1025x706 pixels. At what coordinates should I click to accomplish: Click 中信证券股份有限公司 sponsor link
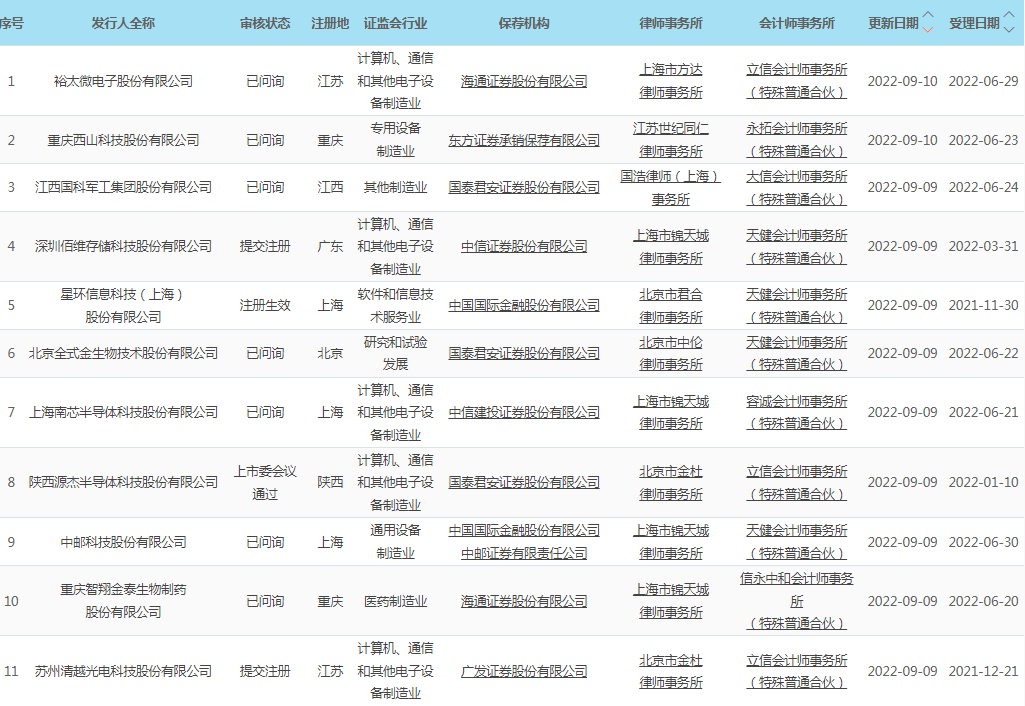tap(524, 246)
